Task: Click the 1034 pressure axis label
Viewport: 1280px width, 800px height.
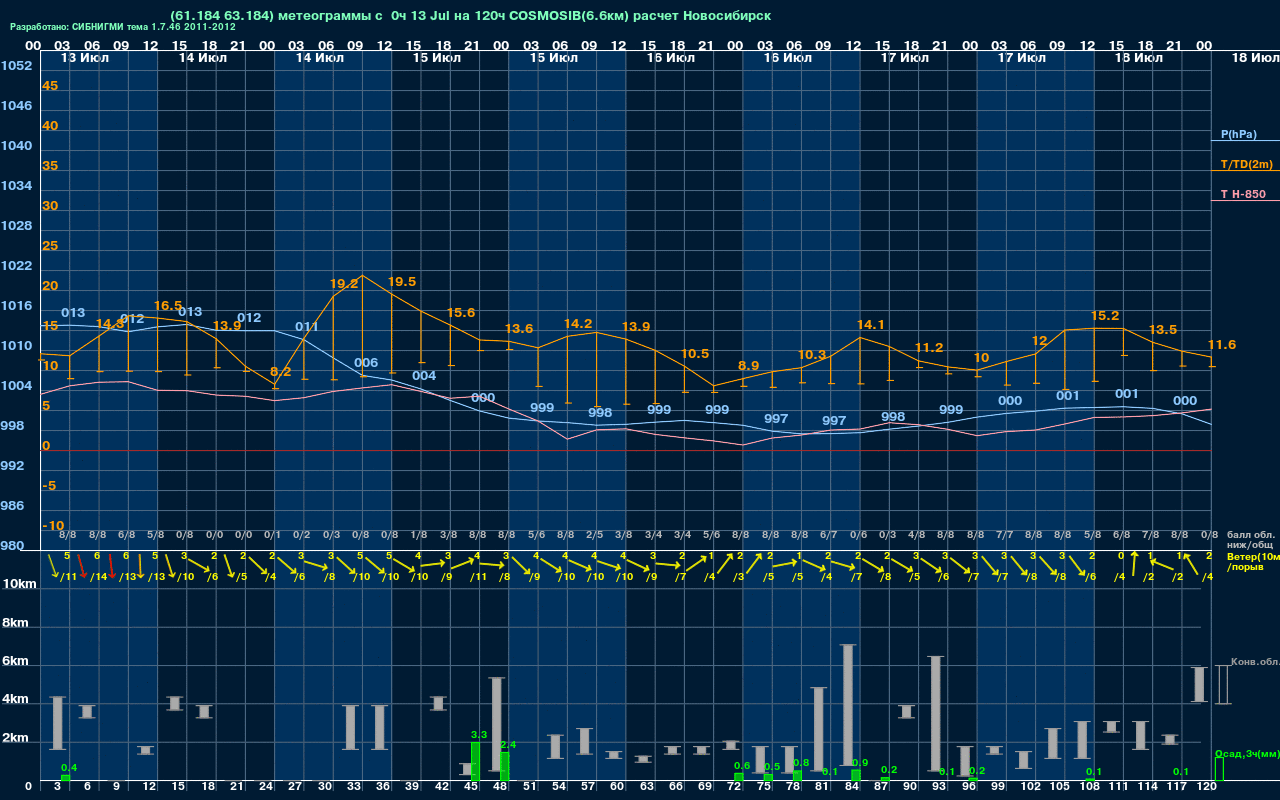Action: click(x=16, y=186)
